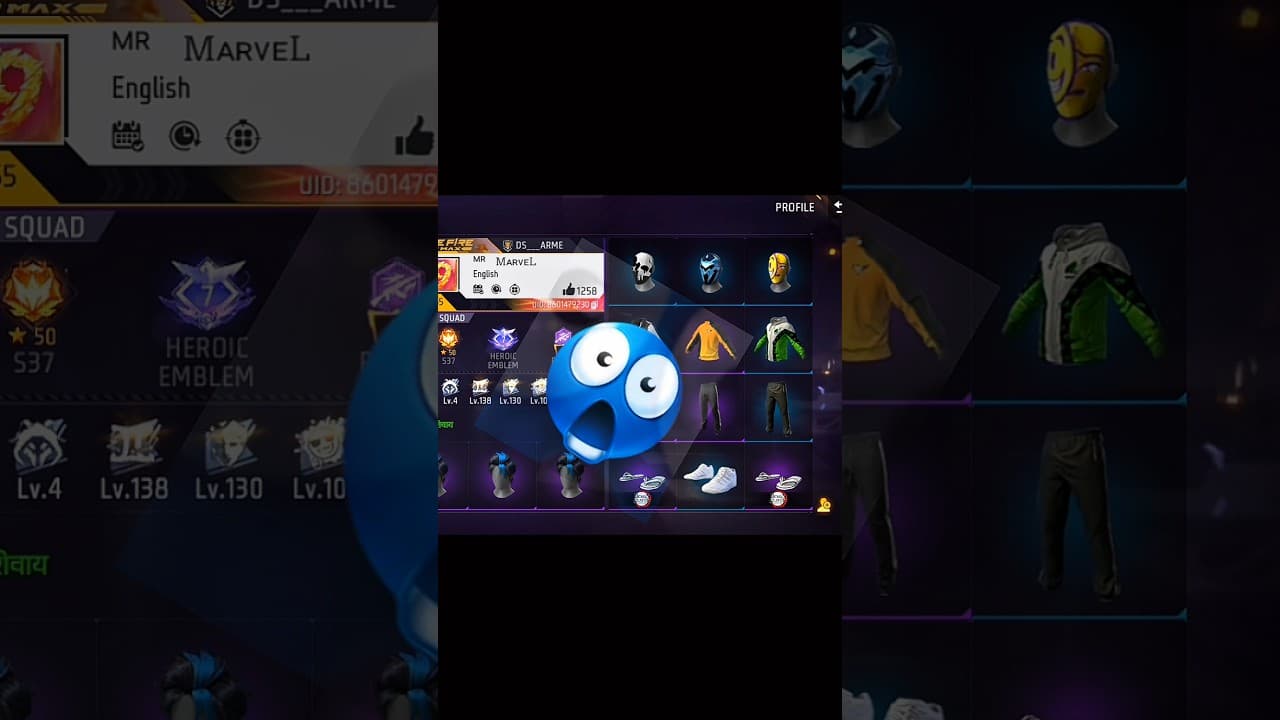The width and height of the screenshot is (1280, 720).
Task: Select the middle blue hairstyle head
Action: click(x=502, y=476)
